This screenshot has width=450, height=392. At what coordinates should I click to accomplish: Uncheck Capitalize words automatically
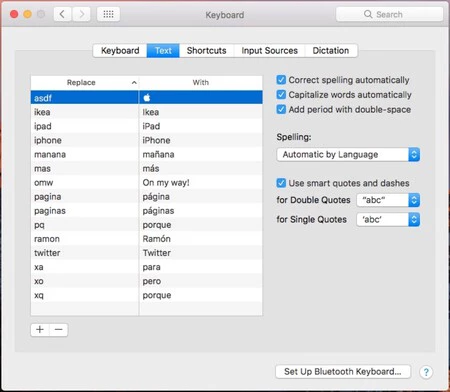coord(281,94)
